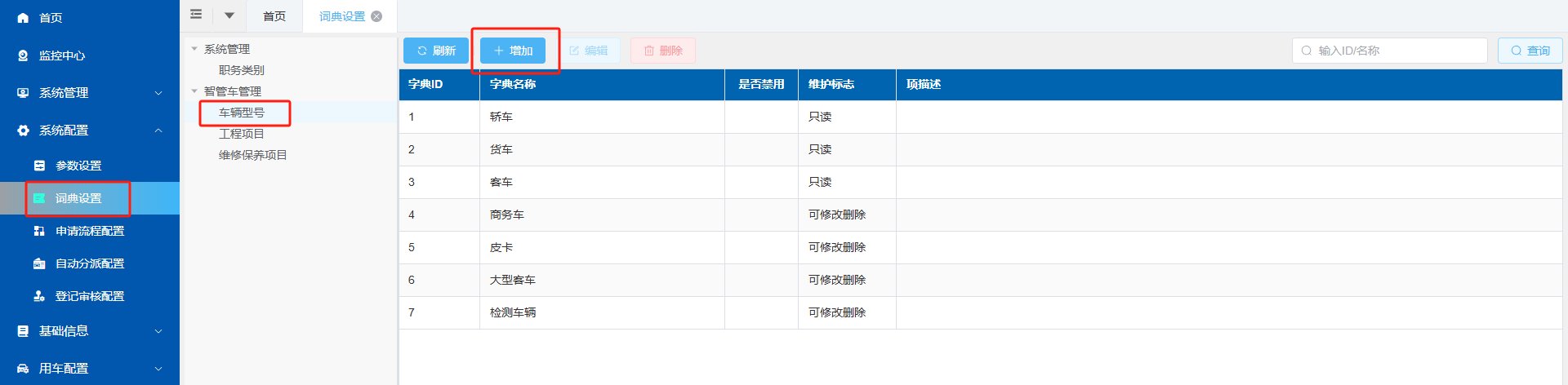1568x385 pixels.
Task: Click the 申请流程配置 icon
Action: tap(39, 231)
